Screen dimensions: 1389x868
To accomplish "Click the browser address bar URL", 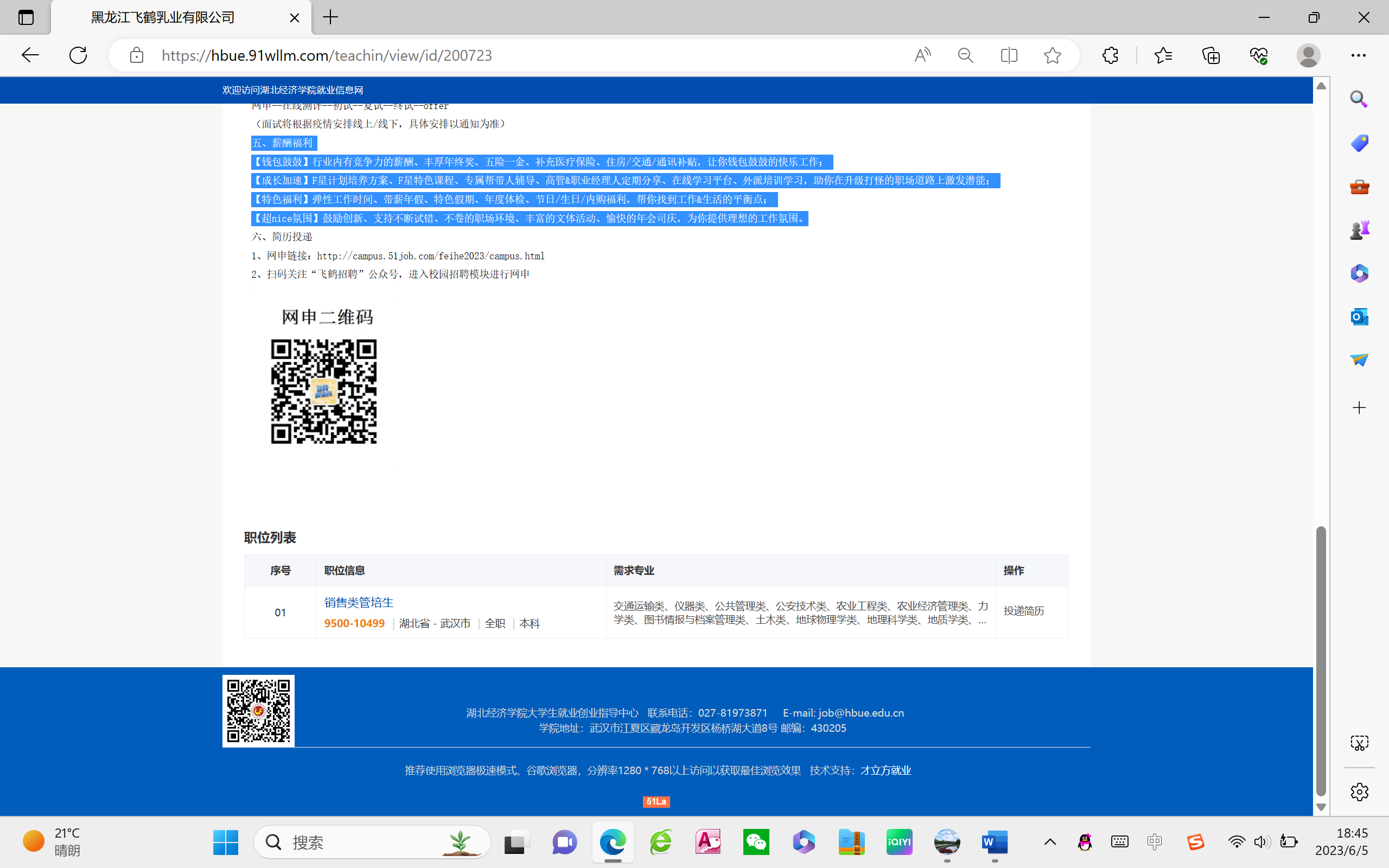I will pyautogui.click(x=327, y=55).
